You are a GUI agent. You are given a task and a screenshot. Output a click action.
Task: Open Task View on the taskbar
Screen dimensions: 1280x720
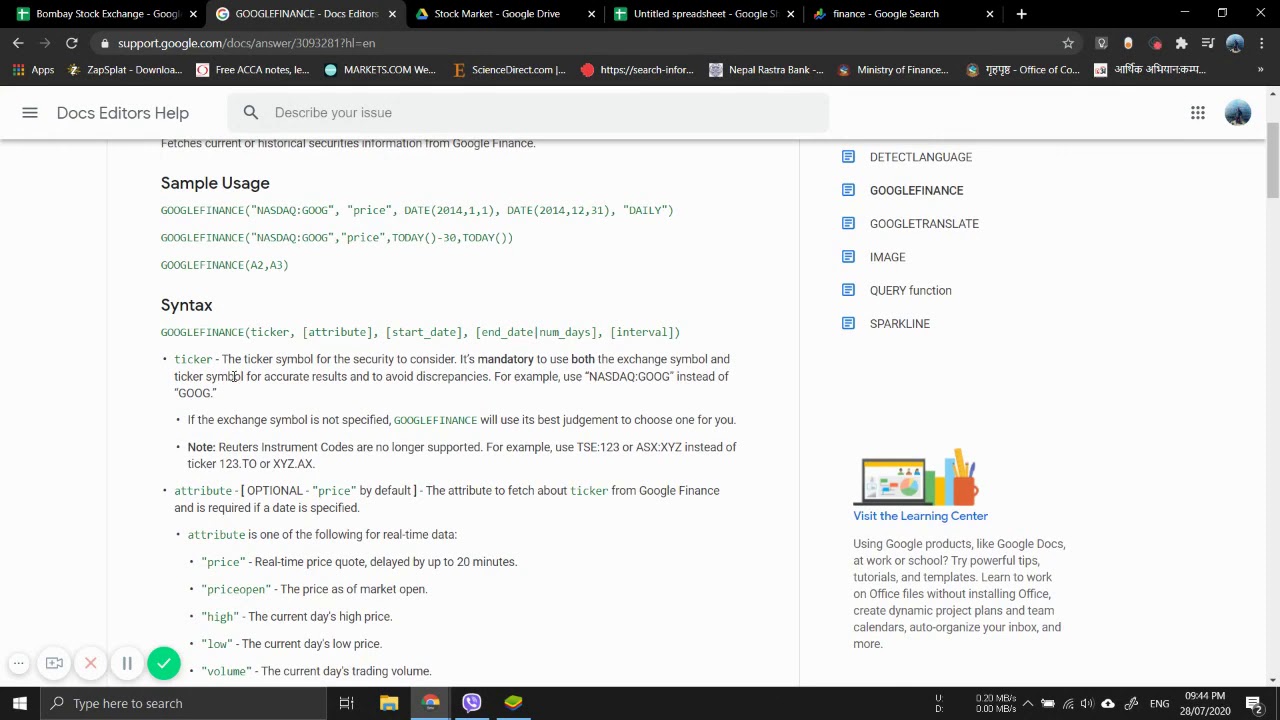click(x=346, y=703)
